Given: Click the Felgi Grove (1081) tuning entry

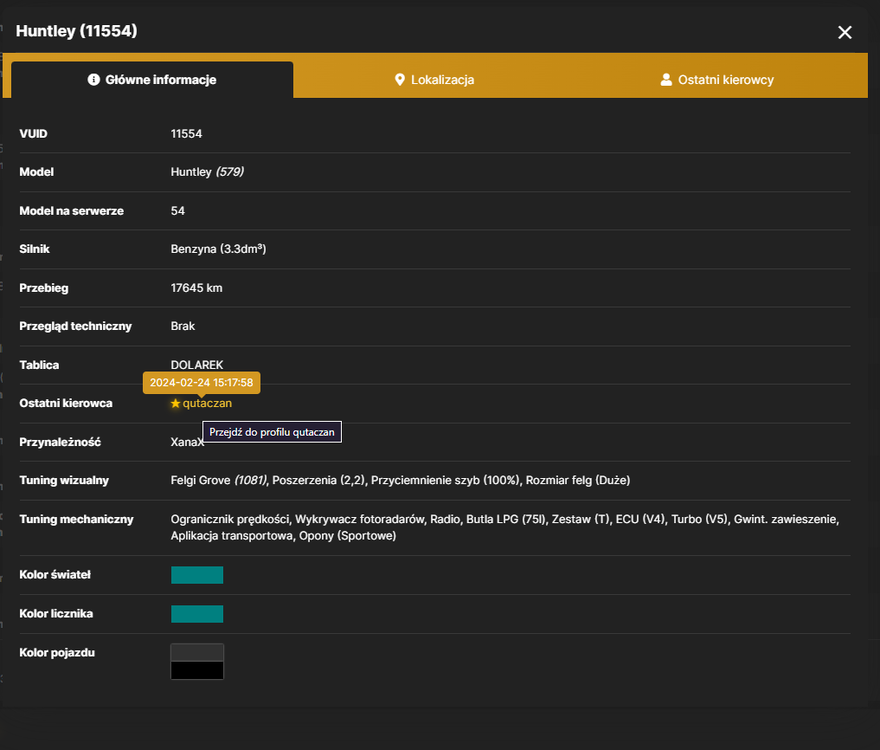Looking at the screenshot, I should pos(219,481).
